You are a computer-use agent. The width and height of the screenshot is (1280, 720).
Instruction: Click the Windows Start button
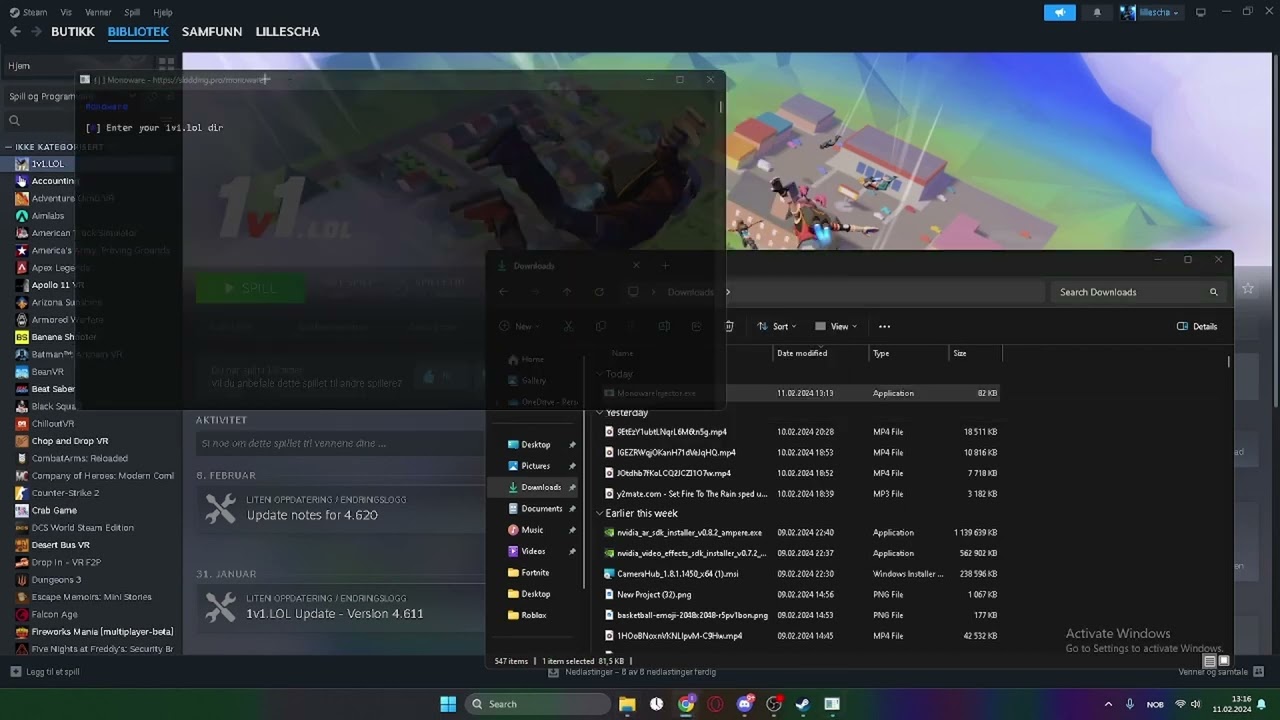[448, 704]
